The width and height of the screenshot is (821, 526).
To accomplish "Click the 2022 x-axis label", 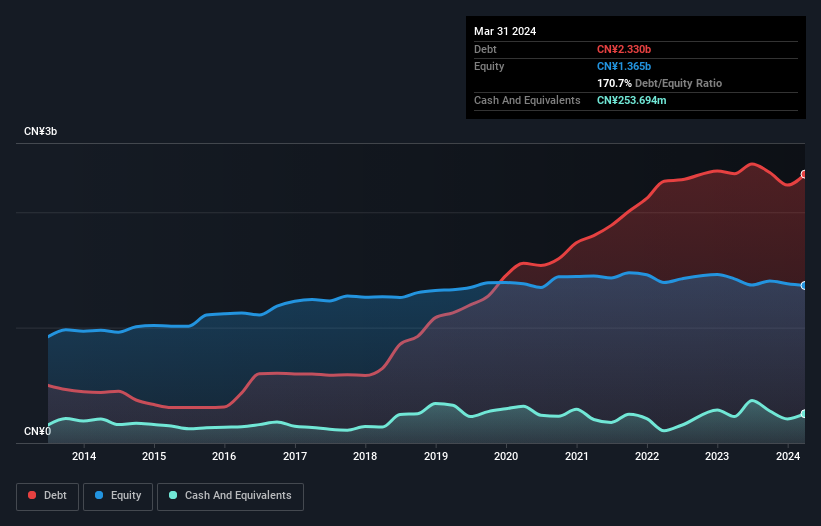I will point(647,456).
